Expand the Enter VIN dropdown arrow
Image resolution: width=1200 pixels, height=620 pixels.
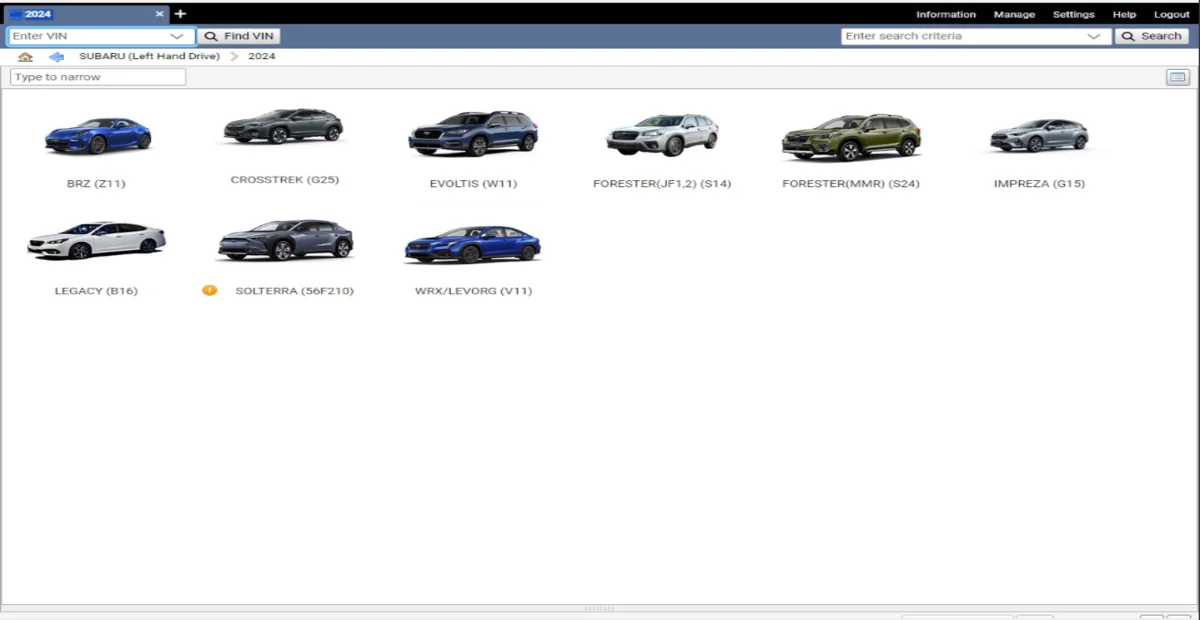tap(177, 36)
